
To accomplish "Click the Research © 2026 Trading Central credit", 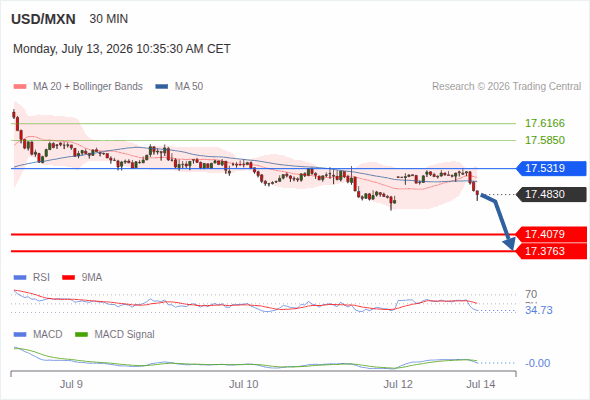I will point(506,87).
